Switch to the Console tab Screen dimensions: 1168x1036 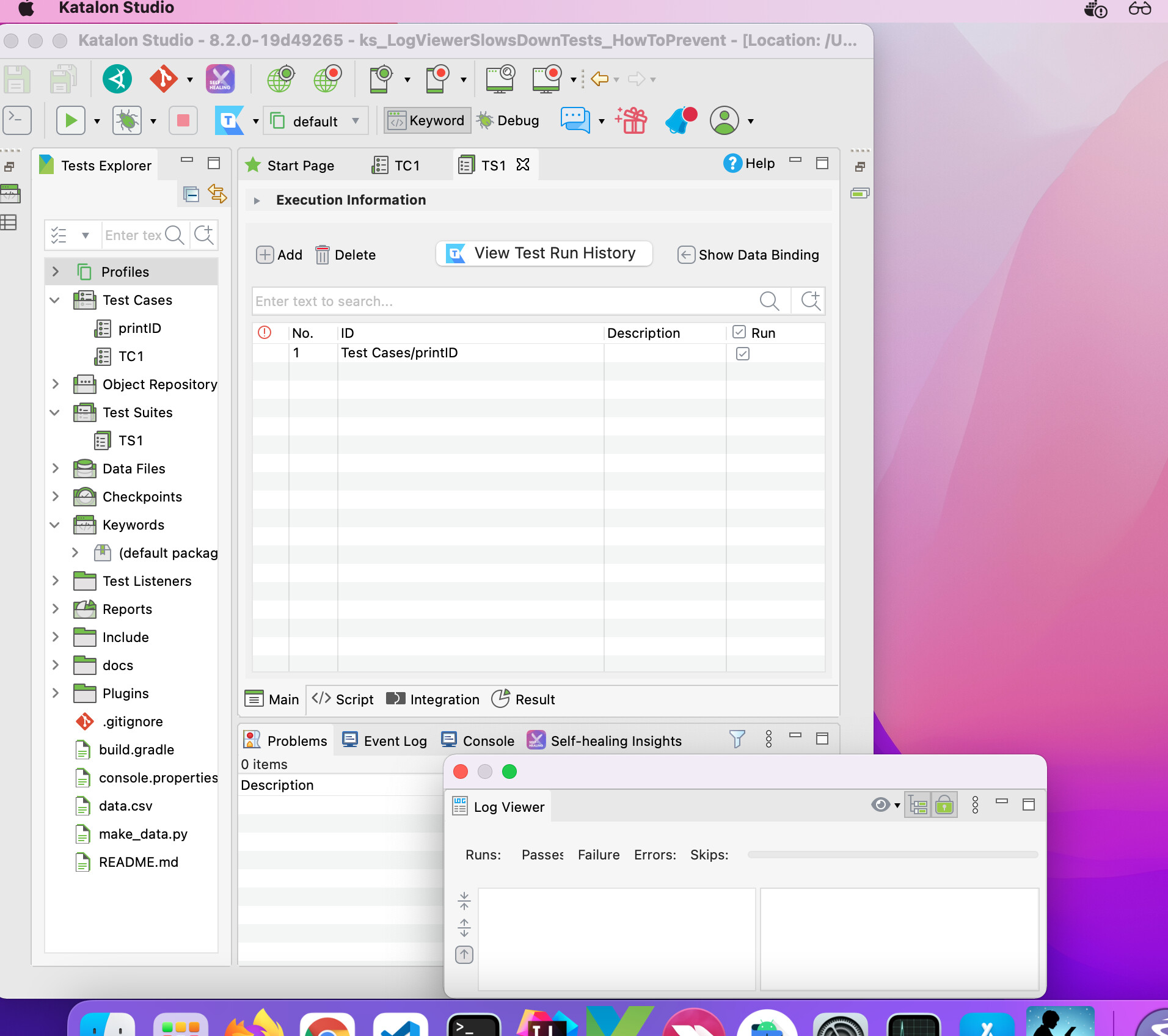478,740
